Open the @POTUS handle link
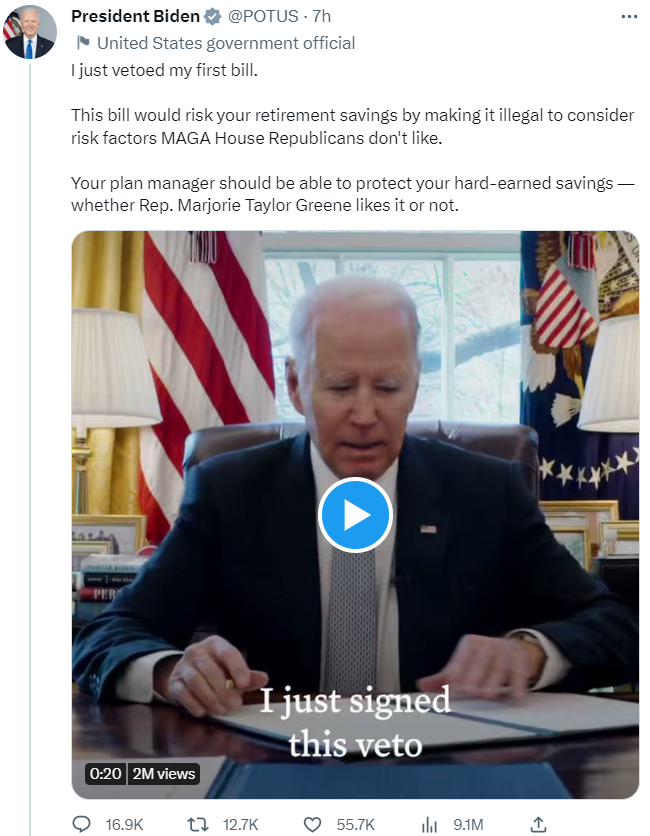Screen dimensions: 650x836 [x=263, y=17]
